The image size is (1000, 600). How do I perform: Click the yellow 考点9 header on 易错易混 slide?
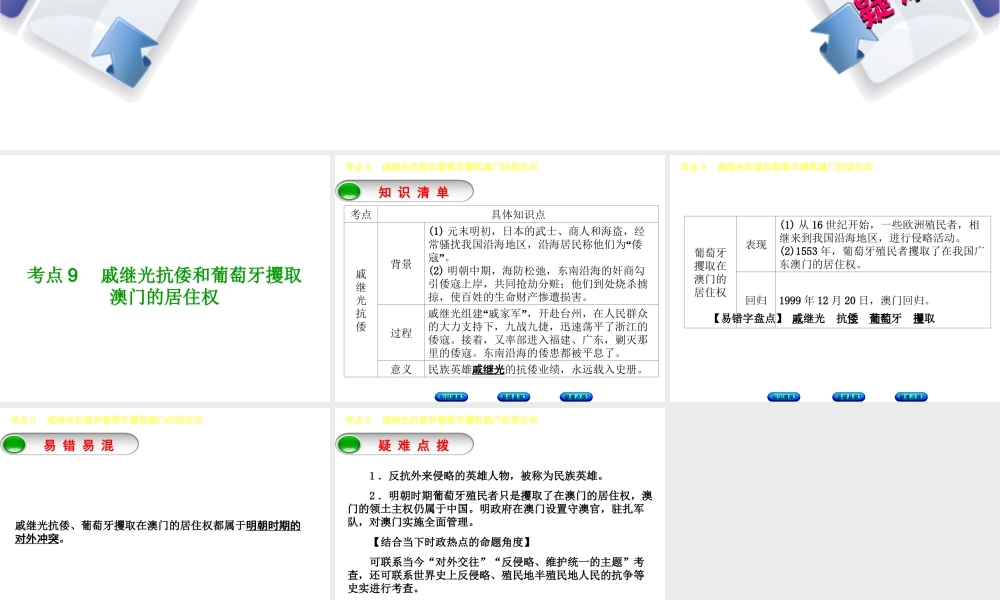(107, 420)
